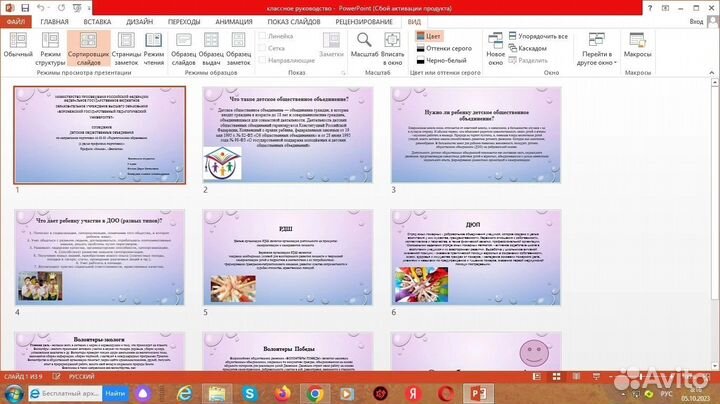Image resolution: width=720 pixels, height=404 pixels.
Task: Open the Show (Показ) group dialog launcher
Action: pos(343,73)
